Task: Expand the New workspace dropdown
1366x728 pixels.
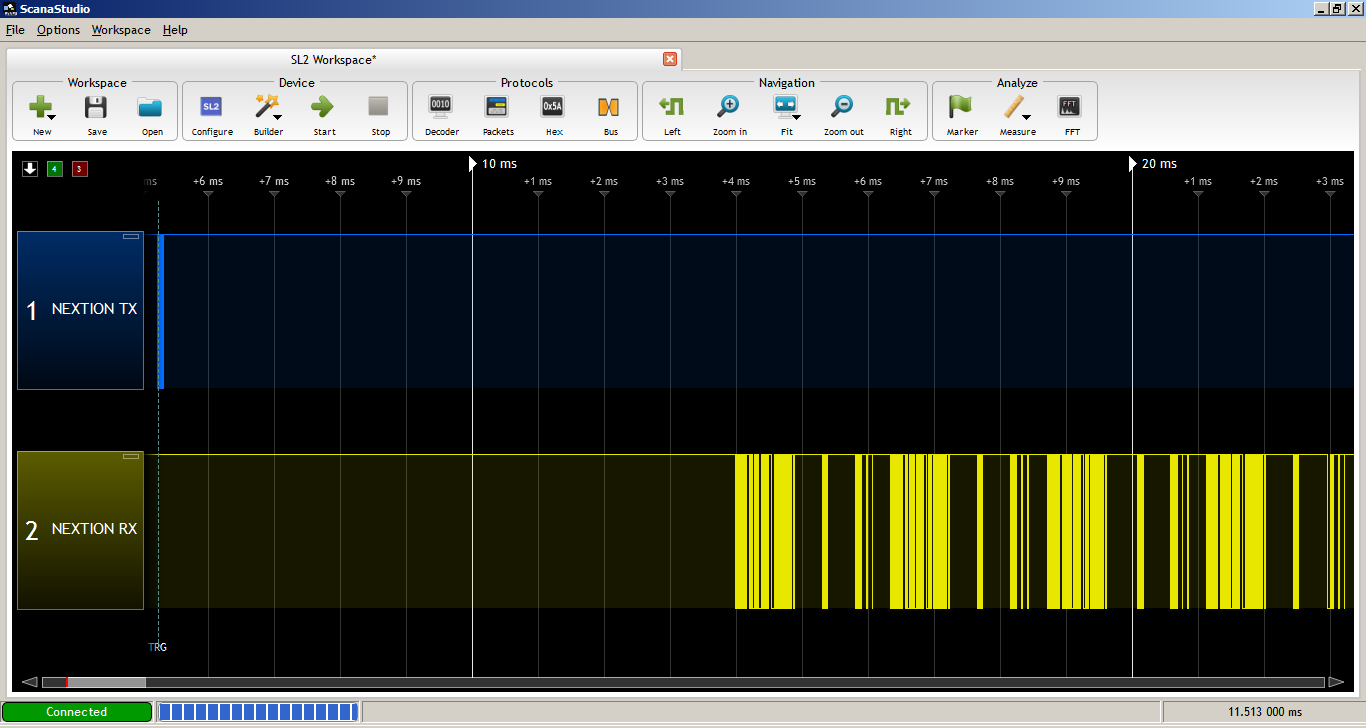Action: (52, 117)
